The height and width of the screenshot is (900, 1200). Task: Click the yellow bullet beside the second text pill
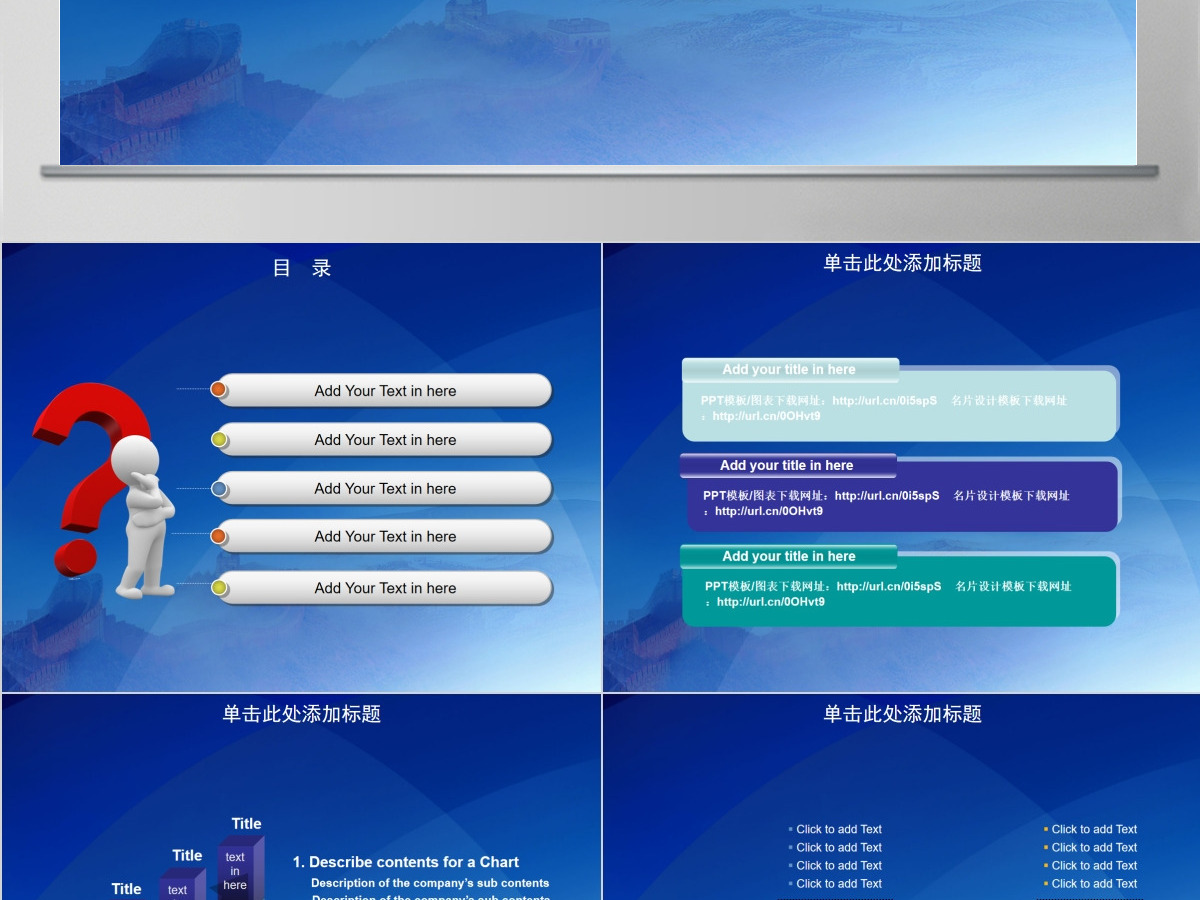tap(219, 439)
